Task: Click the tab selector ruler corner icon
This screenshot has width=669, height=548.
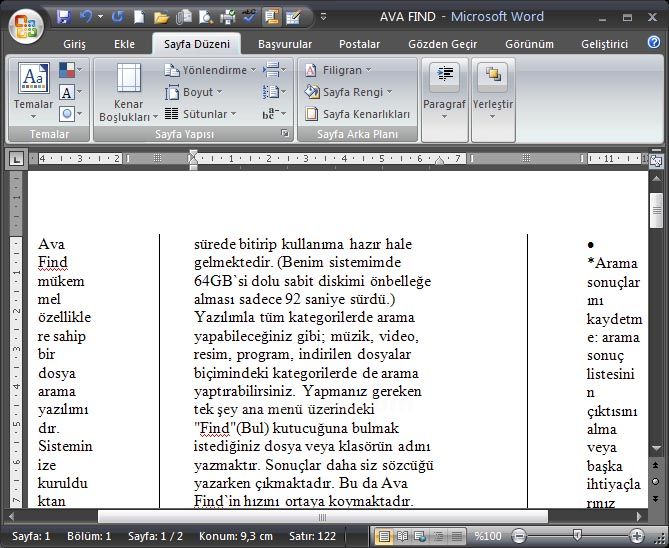Action: click(16, 158)
